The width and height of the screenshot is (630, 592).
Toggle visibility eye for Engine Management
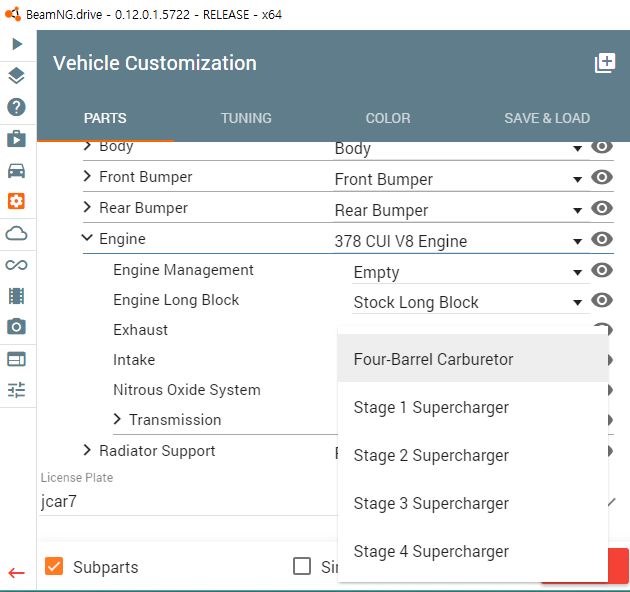point(602,270)
